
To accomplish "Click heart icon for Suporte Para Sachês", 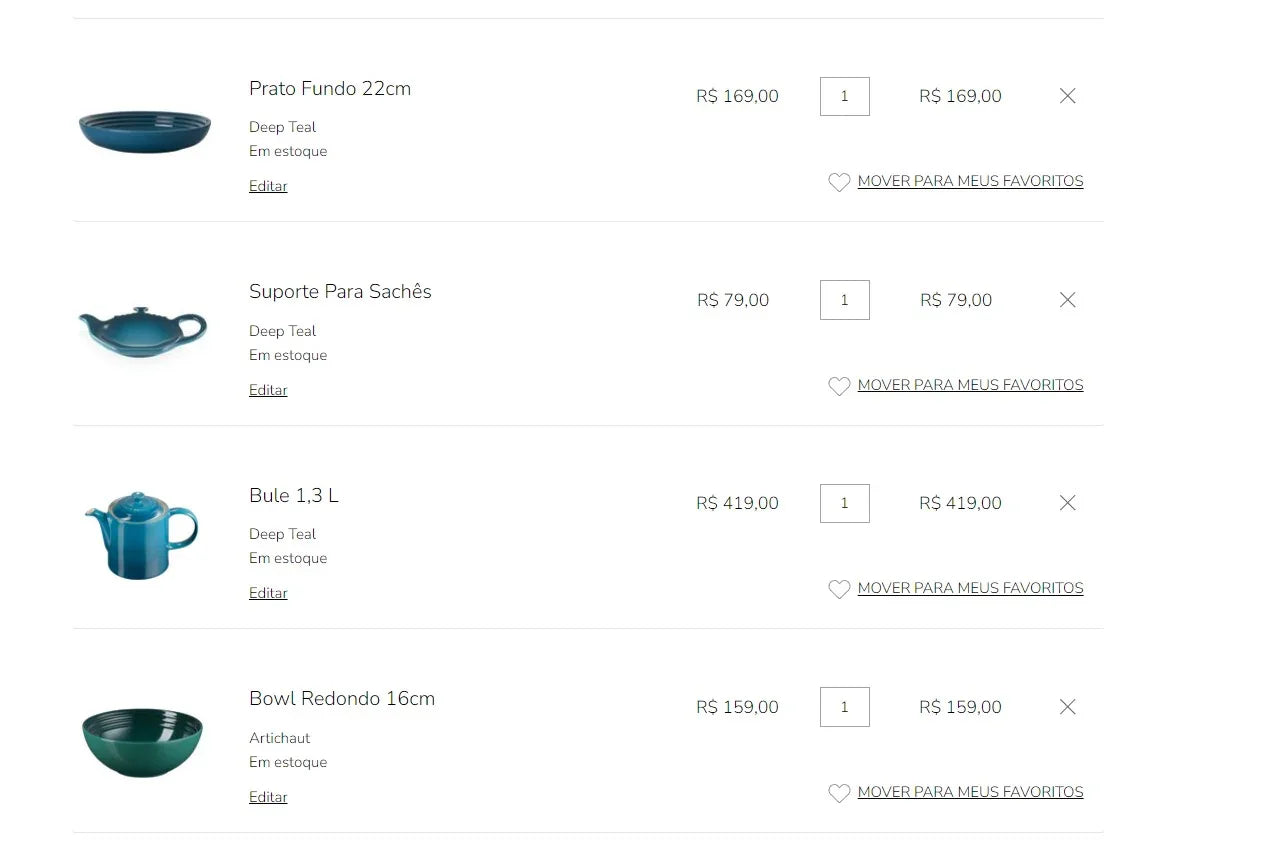I will coord(839,386).
